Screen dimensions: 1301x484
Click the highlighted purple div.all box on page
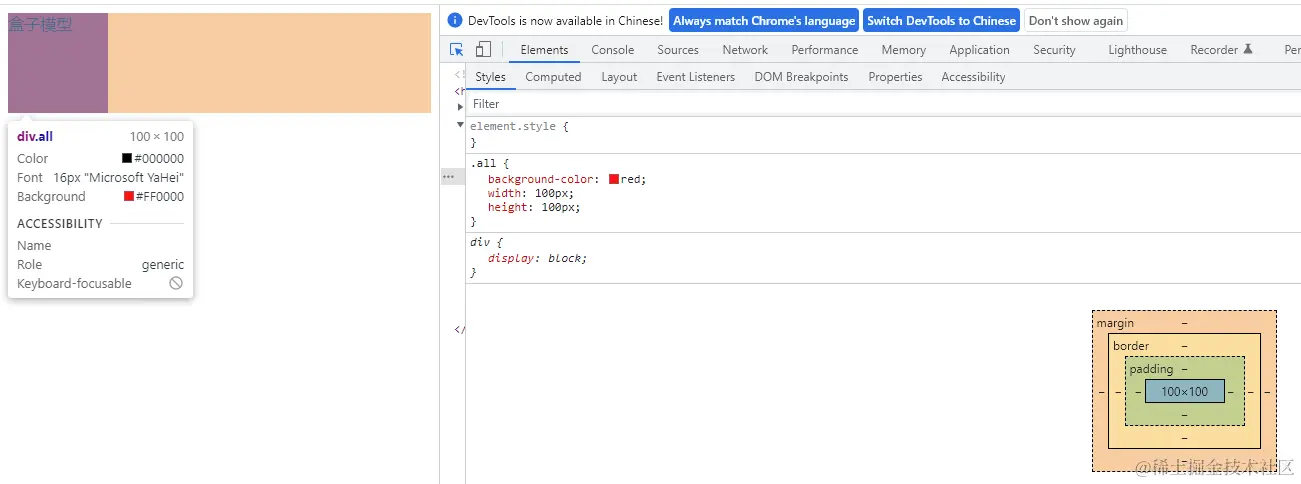point(58,63)
